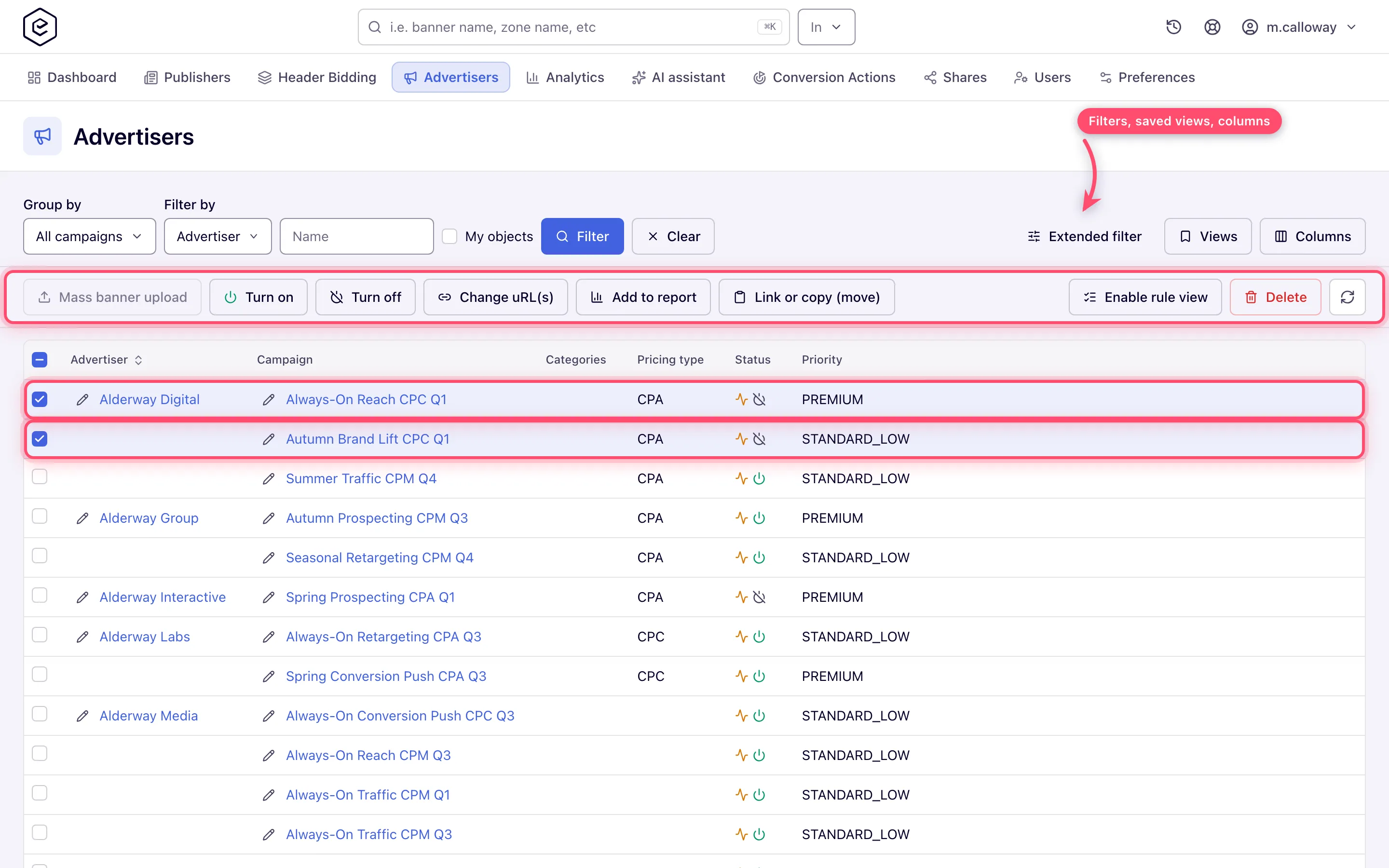The width and height of the screenshot is (1389, 868).
Task: Uncheck Autumn Brand Lift CPC Q1 checkbox
Action: point(40,439)
